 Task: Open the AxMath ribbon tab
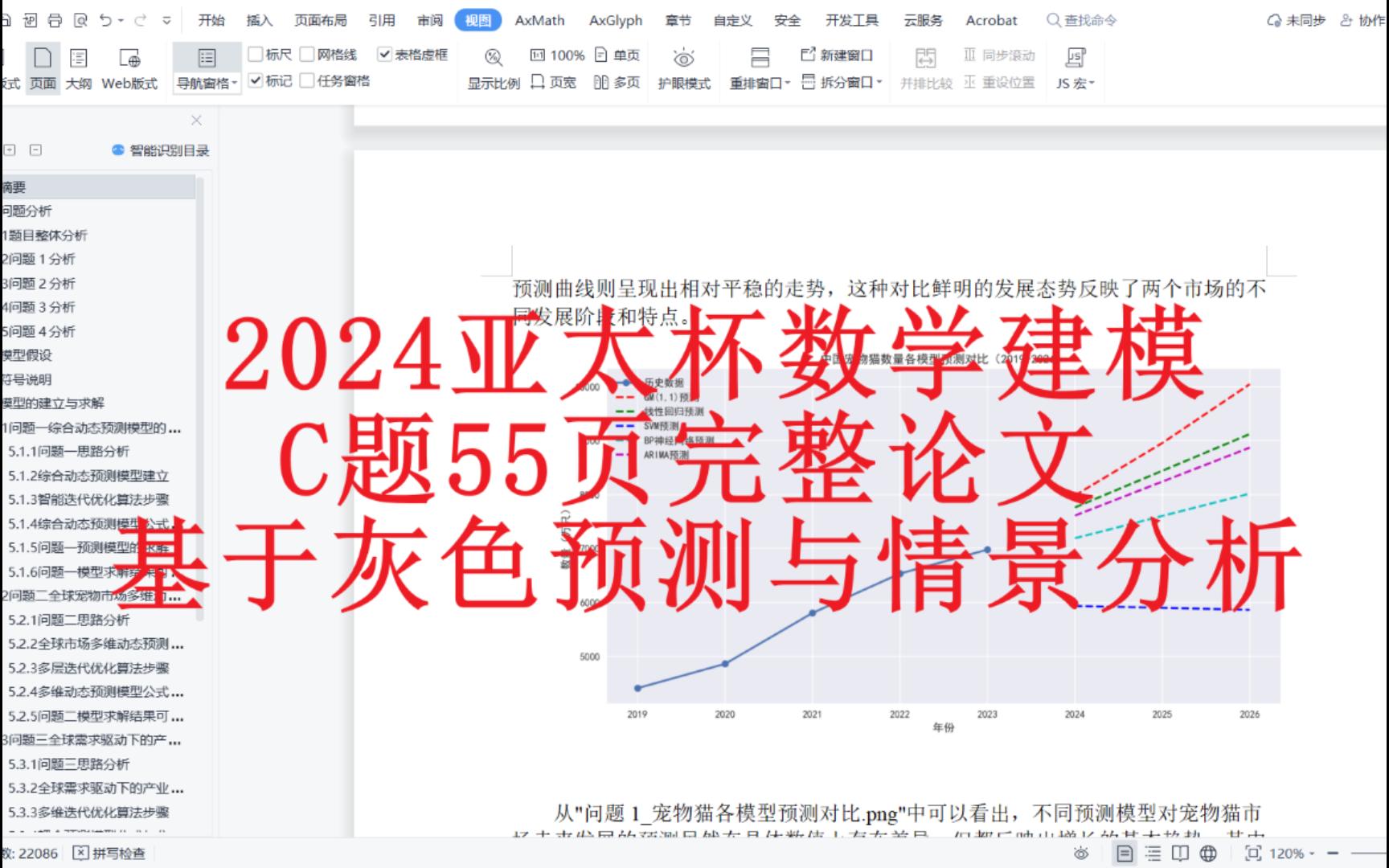click(x=539, y=21)
